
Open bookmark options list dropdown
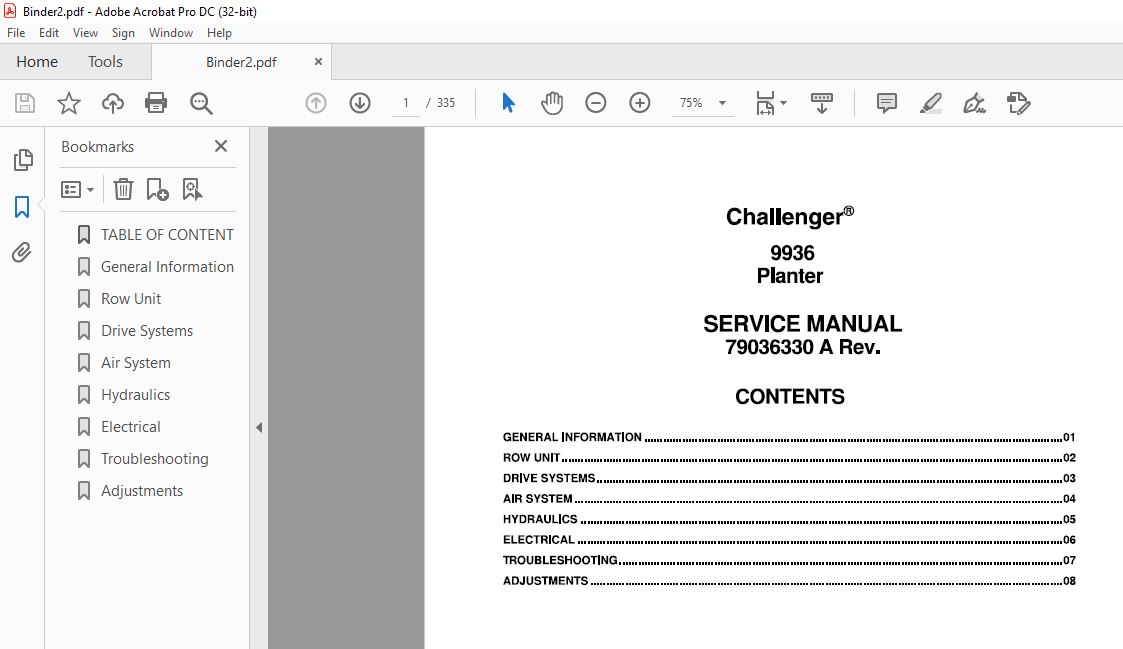click(77, 189)
